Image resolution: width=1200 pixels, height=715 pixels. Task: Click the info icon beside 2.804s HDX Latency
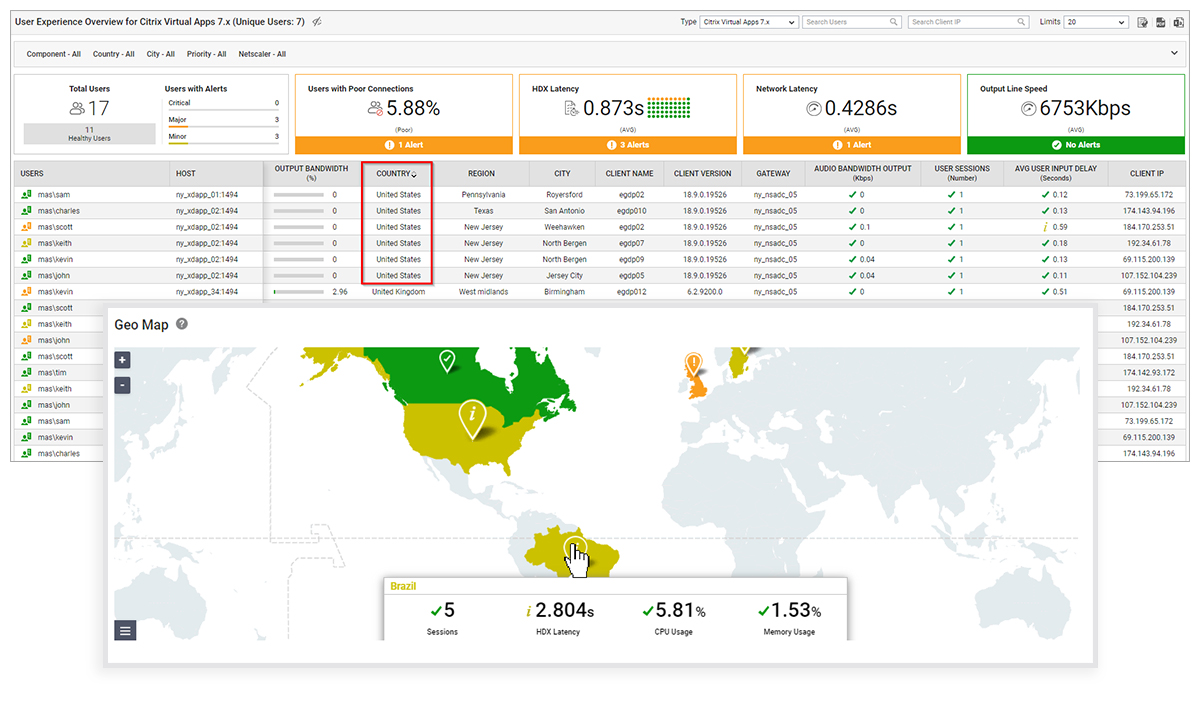tap(528, 611)
